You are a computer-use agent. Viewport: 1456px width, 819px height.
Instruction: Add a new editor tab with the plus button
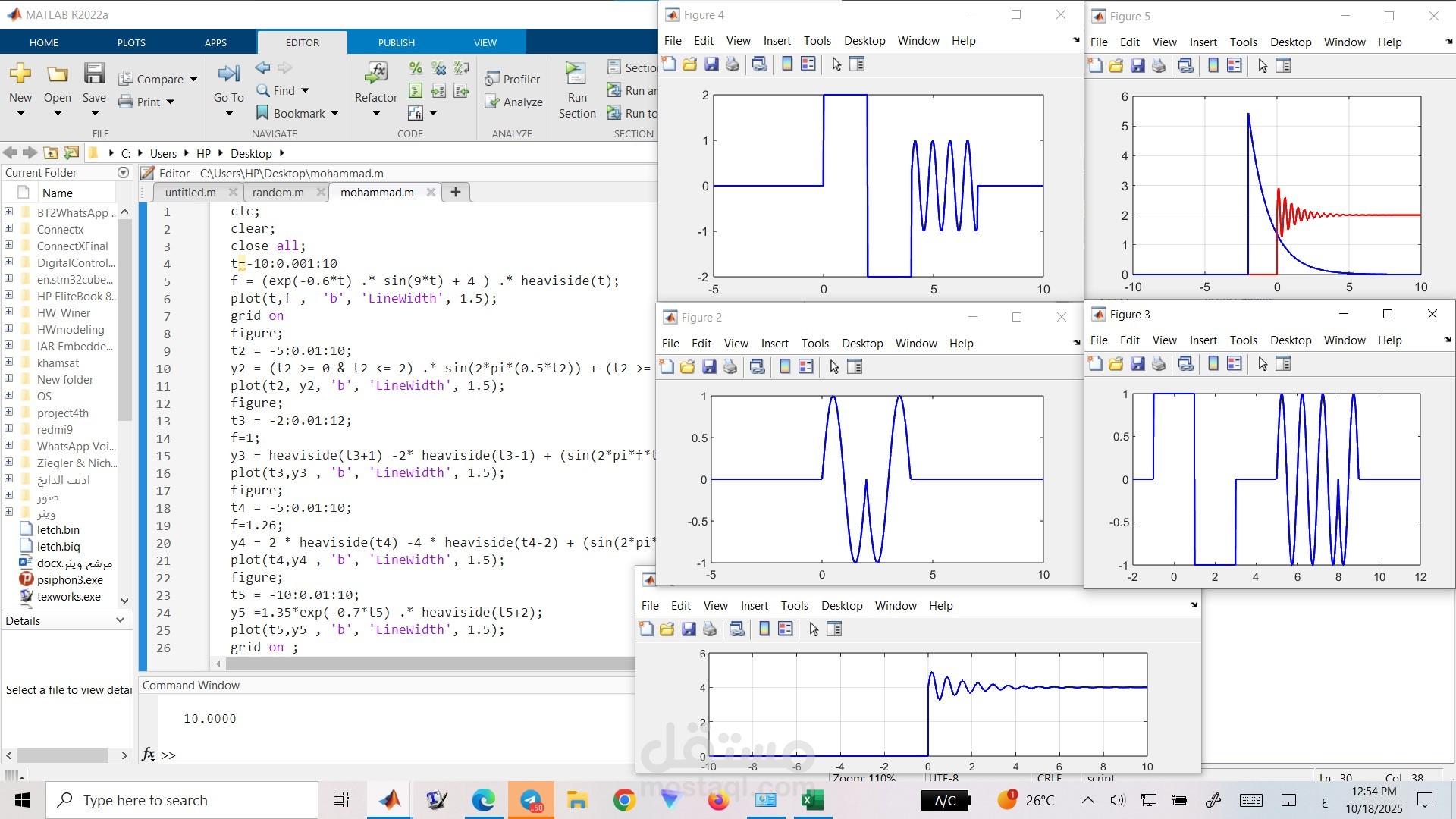(456, 193)
